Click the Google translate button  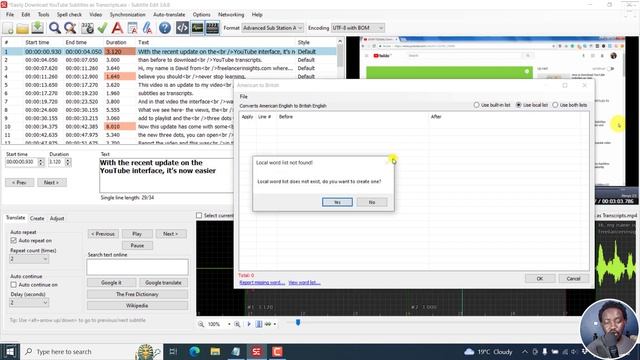[163, 282]
